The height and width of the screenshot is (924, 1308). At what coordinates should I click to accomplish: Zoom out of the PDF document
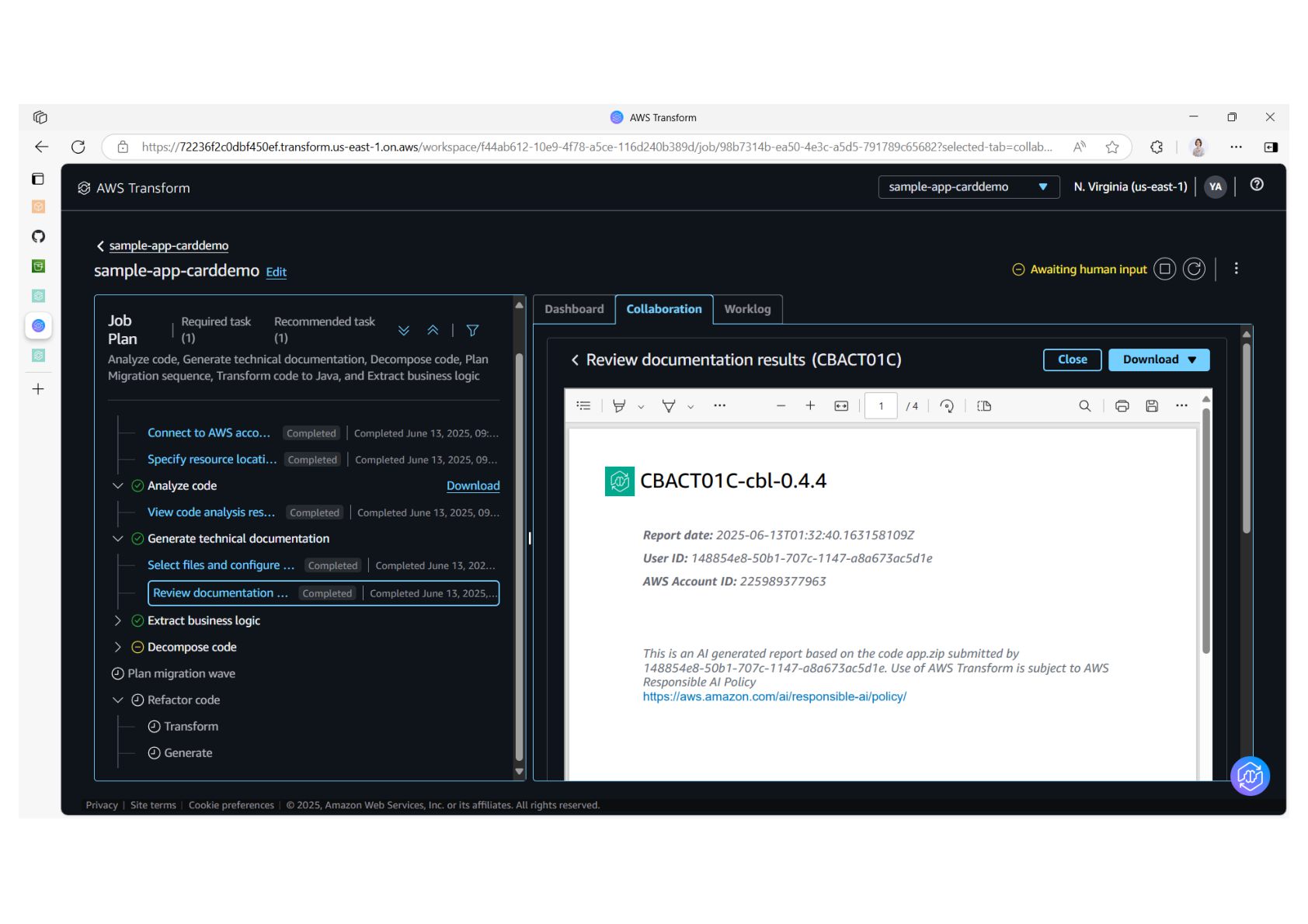[x=781, y=406]
